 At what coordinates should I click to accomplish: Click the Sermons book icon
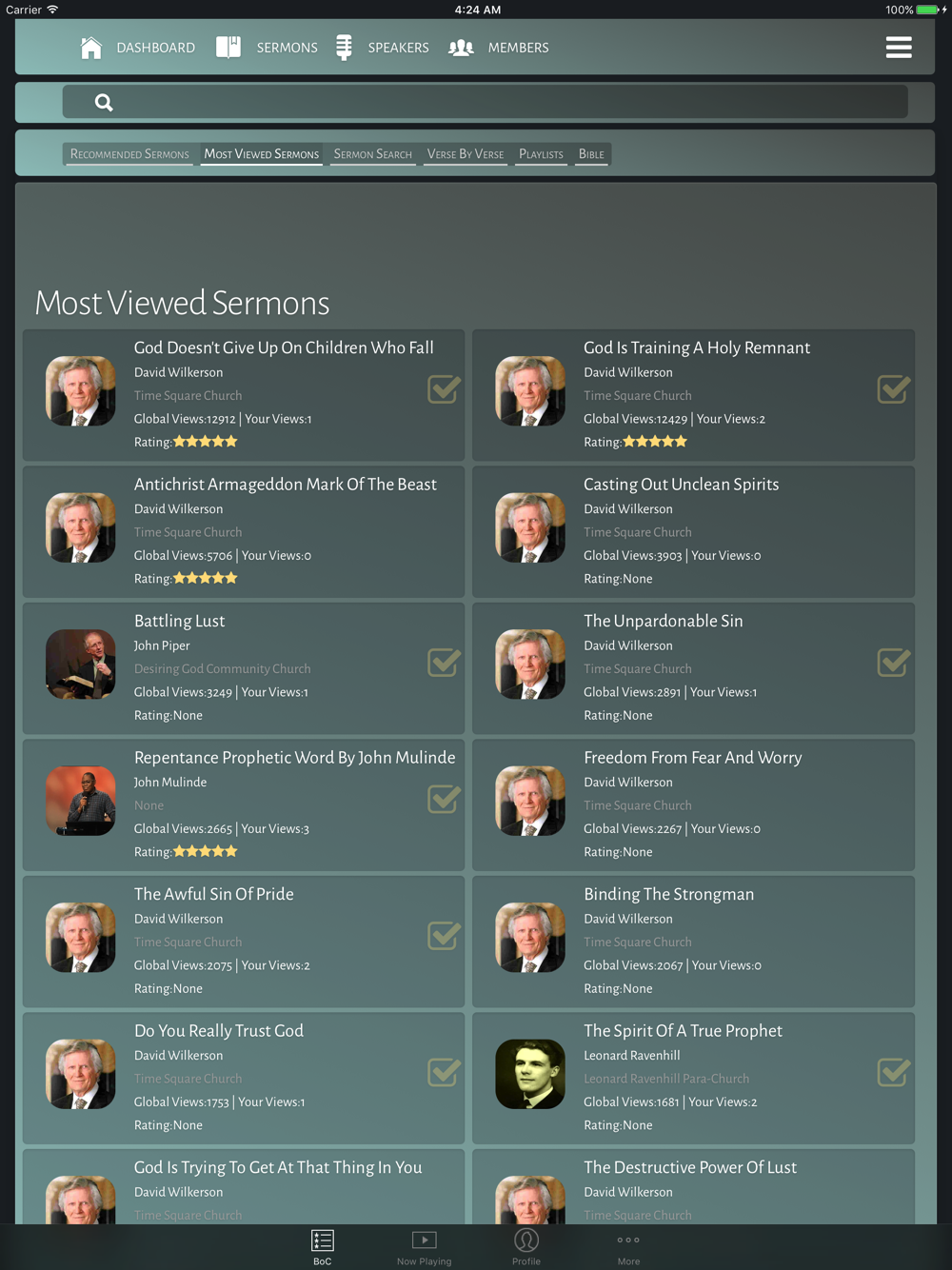click(x=228, y=48)
